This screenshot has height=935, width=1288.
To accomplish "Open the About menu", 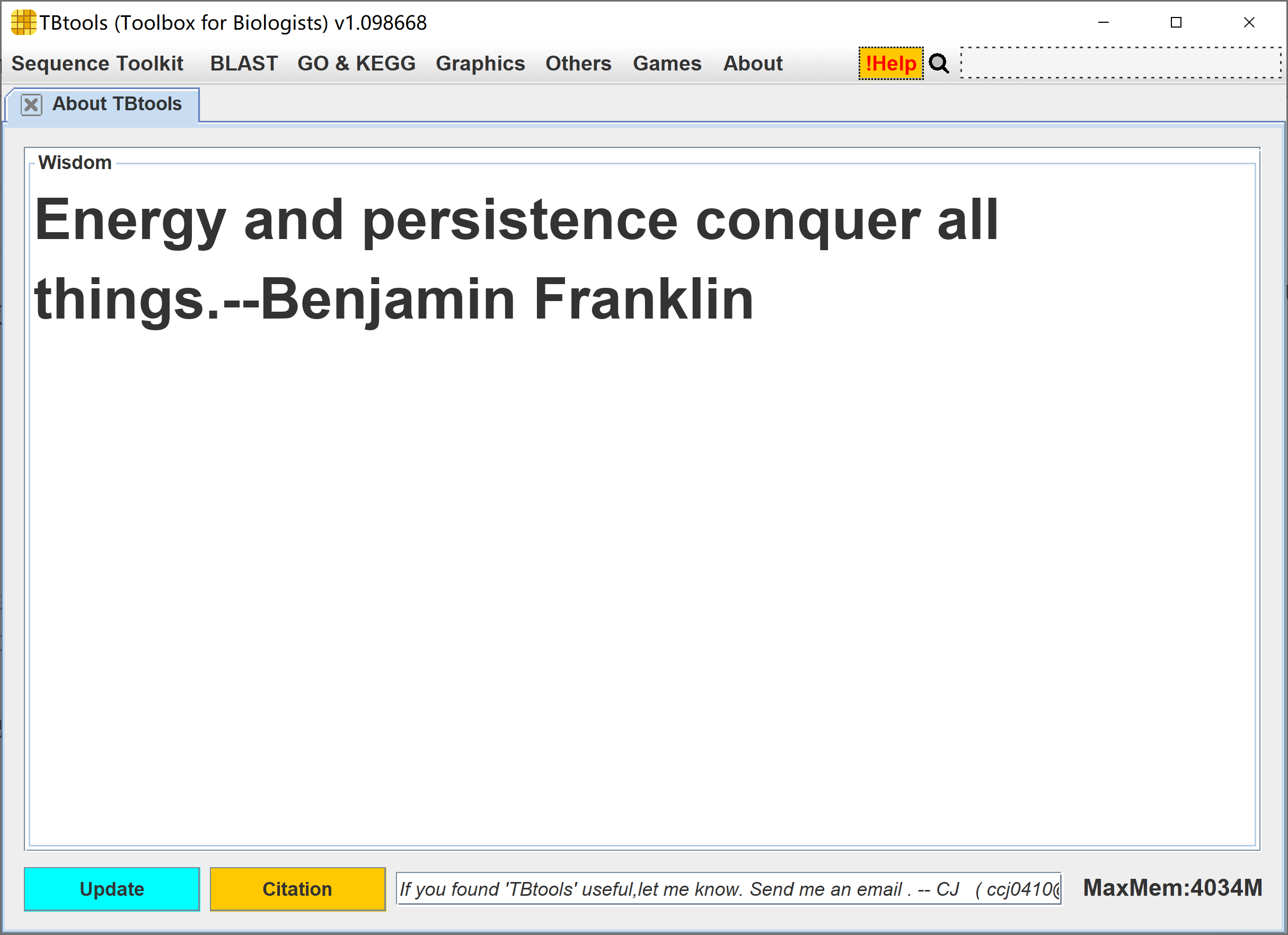I will (x=753, y=64).
